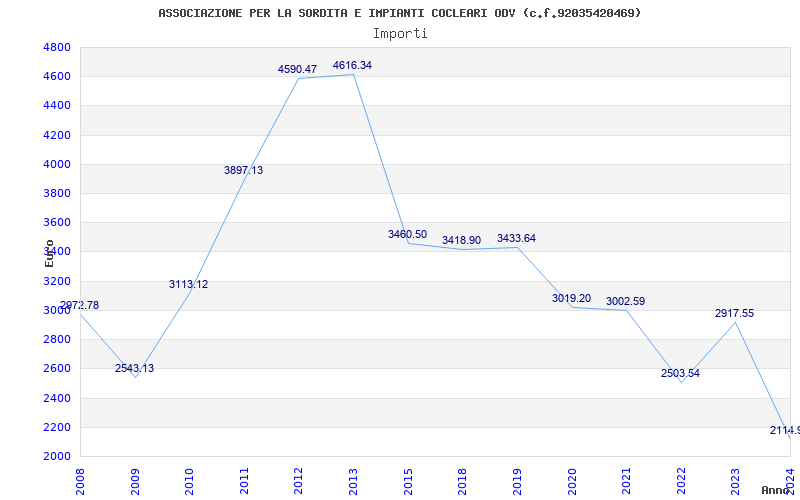
Task: Select the 2917.55 data label
Action: (x=734, y=314)
